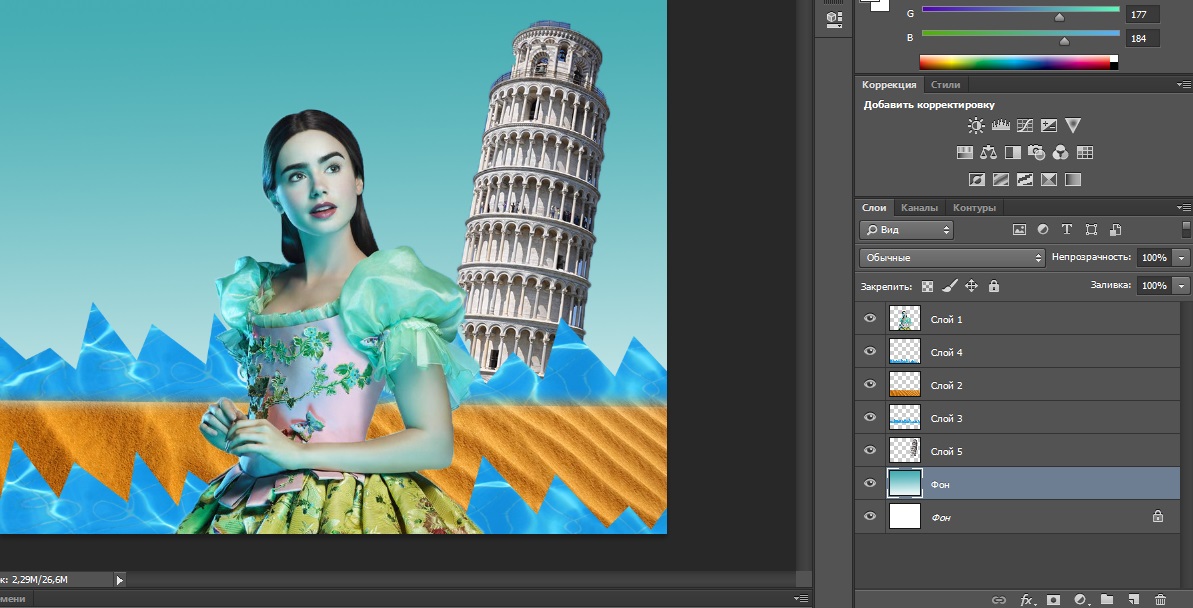
Task: Hide Слой 5 layer visibility
Action: (x=870, y=450)
